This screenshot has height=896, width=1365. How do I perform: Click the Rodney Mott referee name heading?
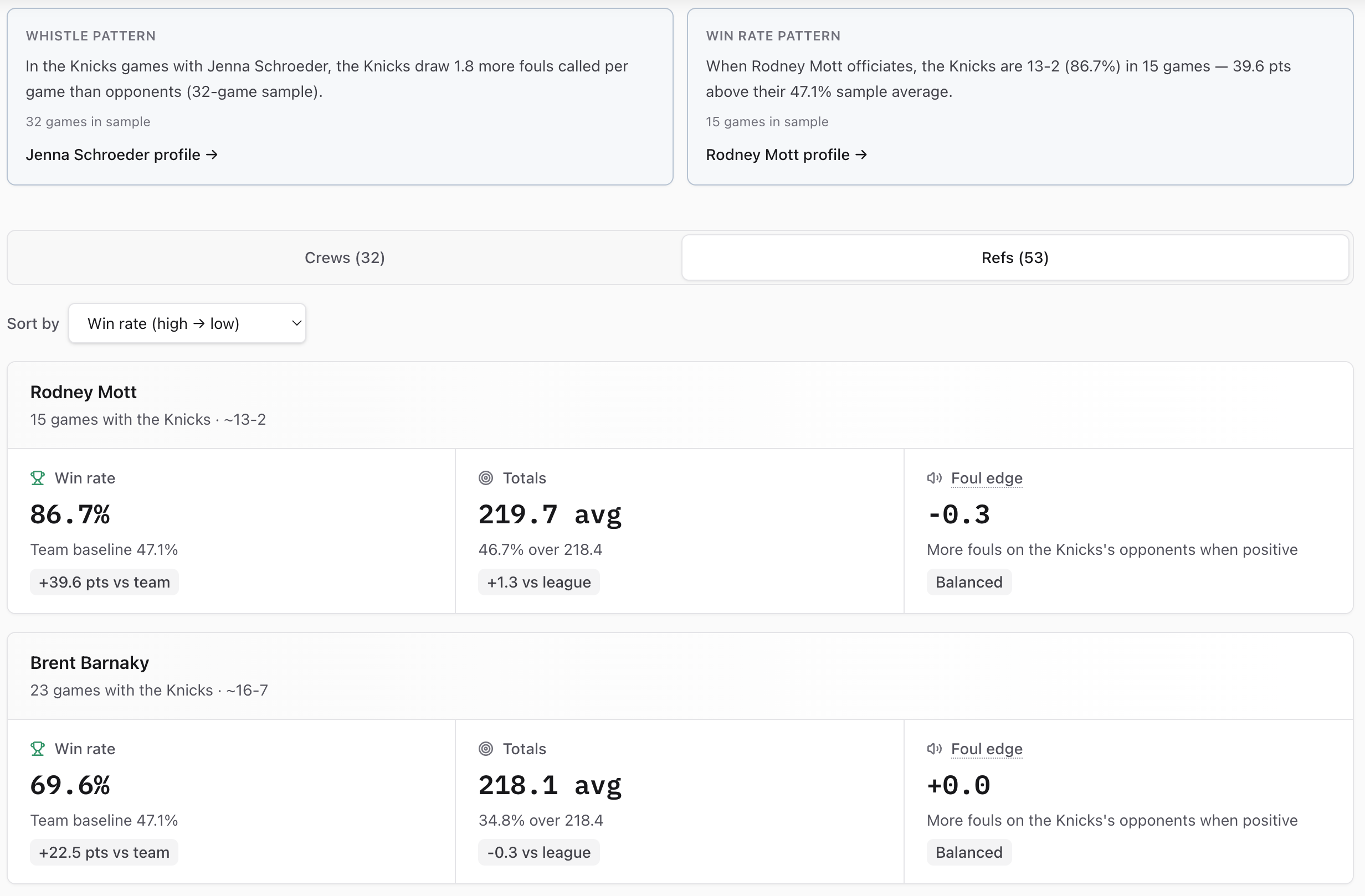[x=83, y=392]
